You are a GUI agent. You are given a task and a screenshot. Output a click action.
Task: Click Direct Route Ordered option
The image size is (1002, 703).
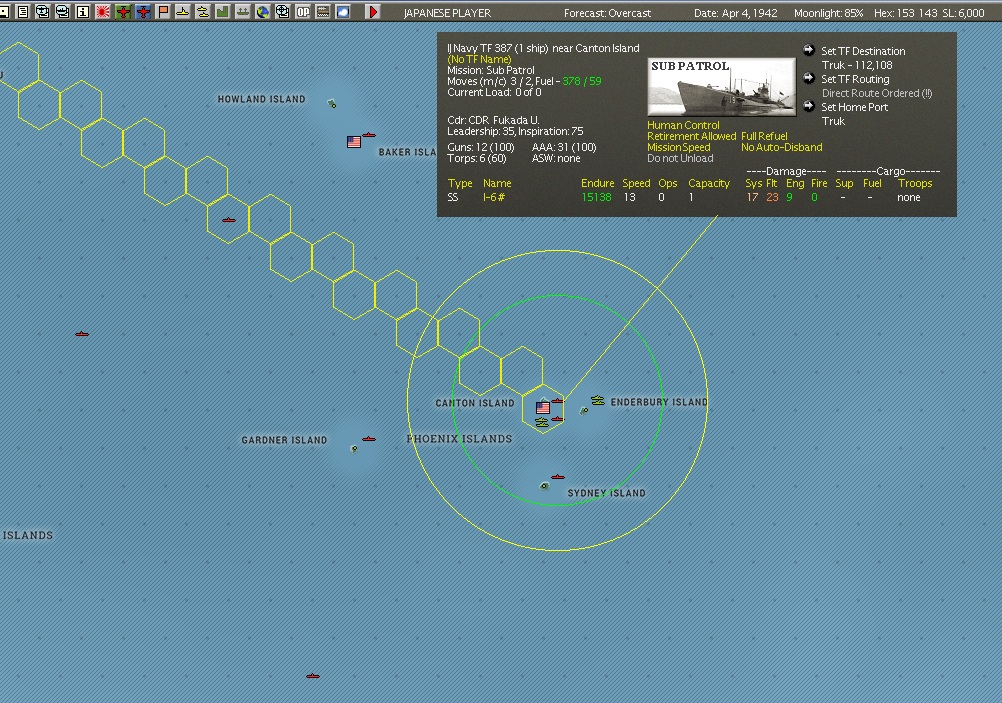(877, 93)
